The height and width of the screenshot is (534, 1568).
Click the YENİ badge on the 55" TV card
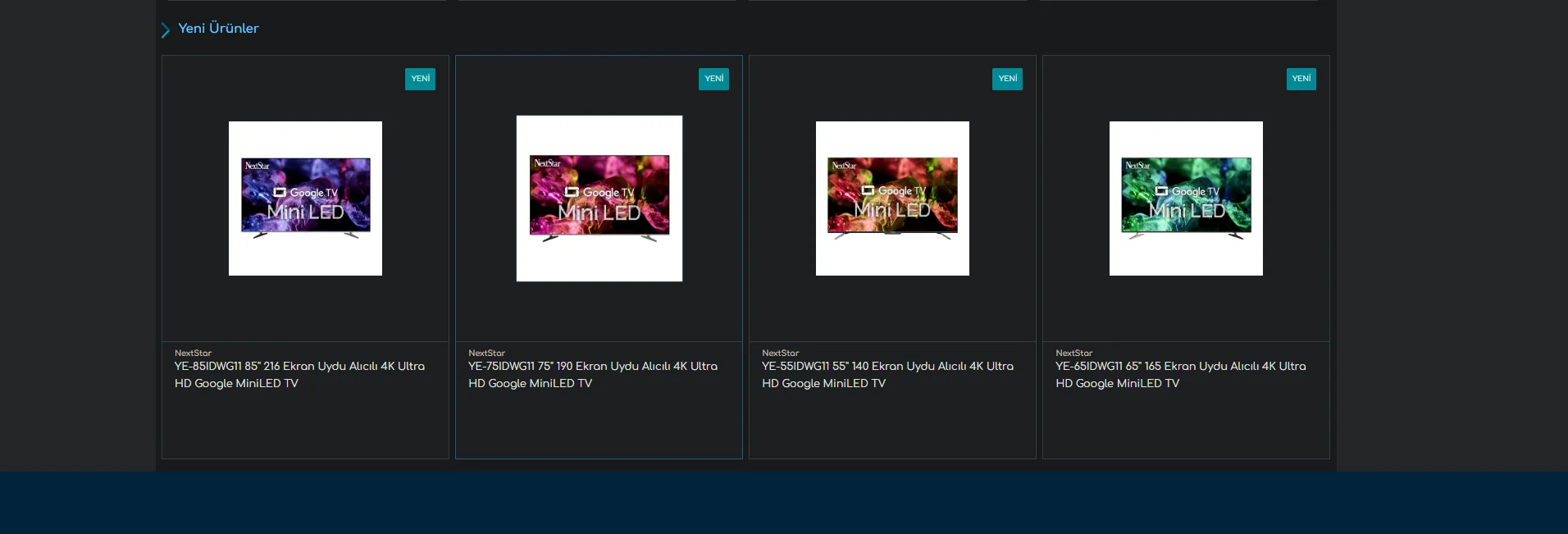[1007, 79]
